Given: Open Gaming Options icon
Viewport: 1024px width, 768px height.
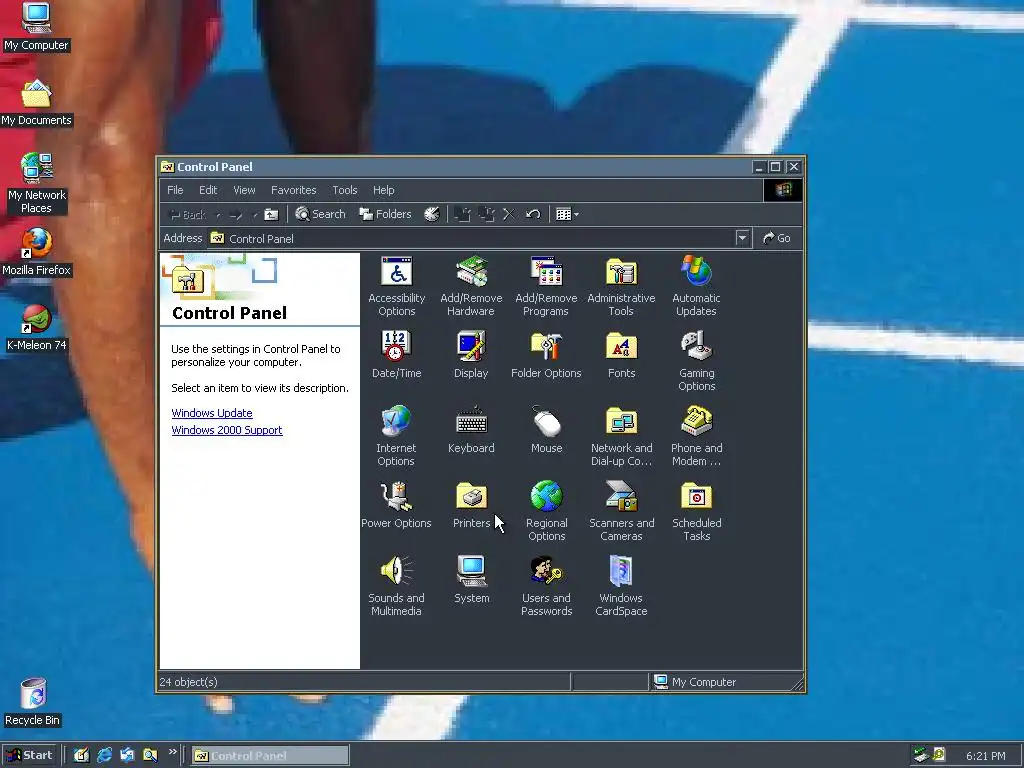Looking at the screenshot, I should 696,361.
